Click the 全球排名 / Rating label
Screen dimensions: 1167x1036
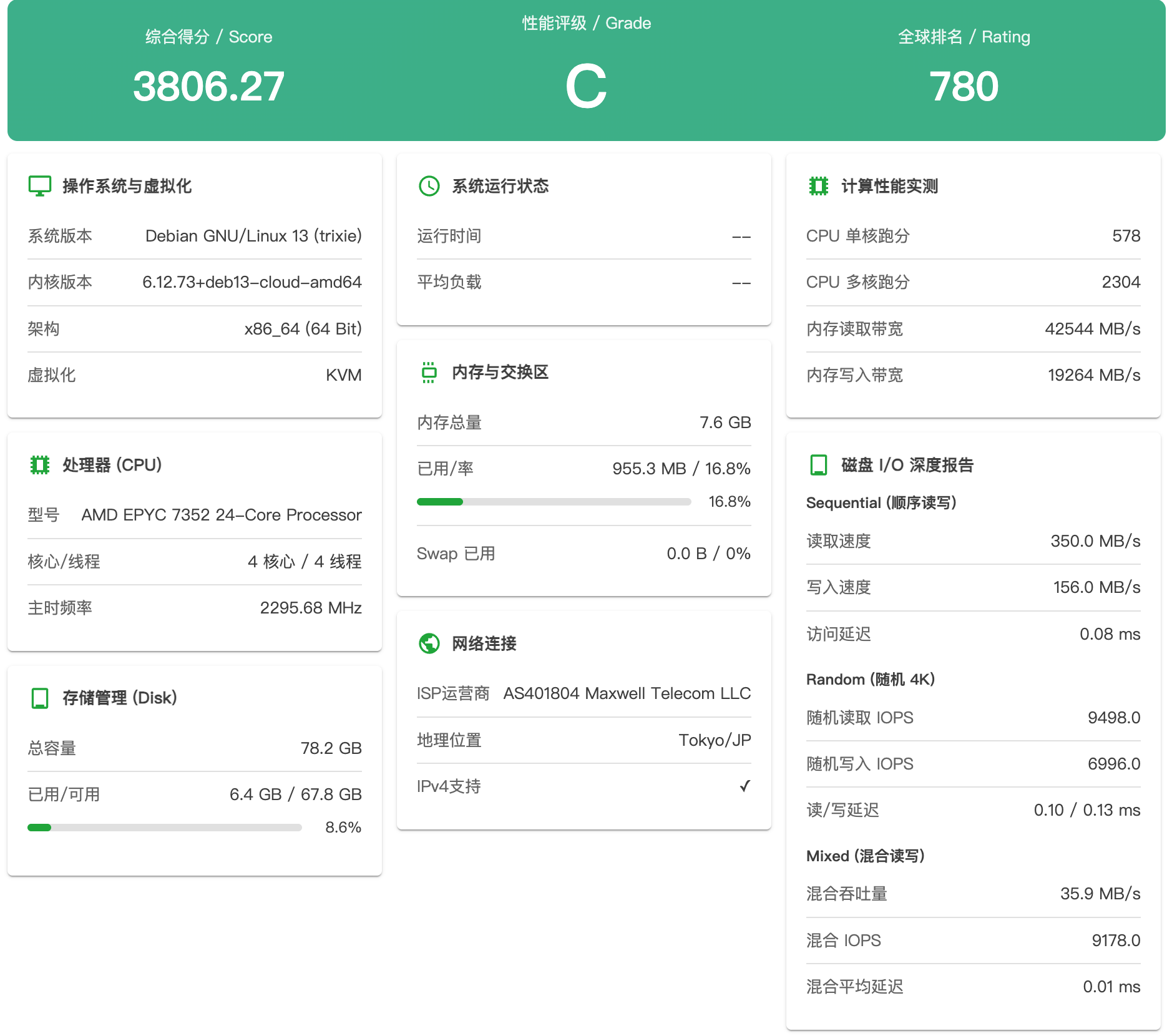click(x=964, y=37)
